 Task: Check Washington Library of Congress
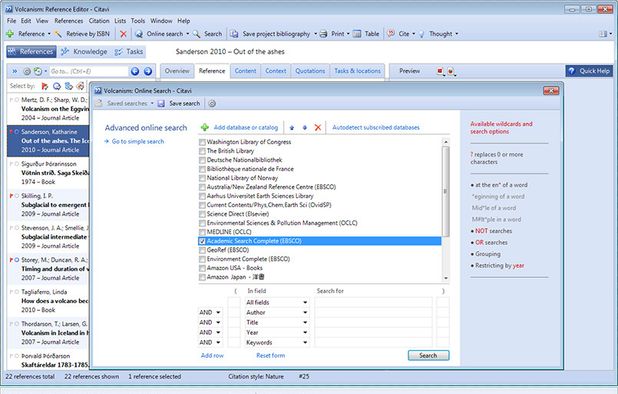coord(202,142)
